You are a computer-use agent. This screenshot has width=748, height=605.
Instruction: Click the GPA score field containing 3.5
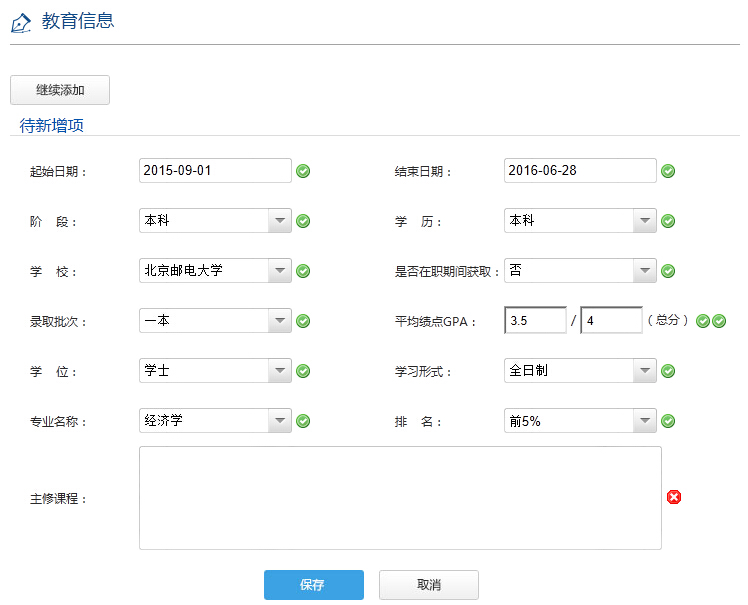(x=535, y=321)
